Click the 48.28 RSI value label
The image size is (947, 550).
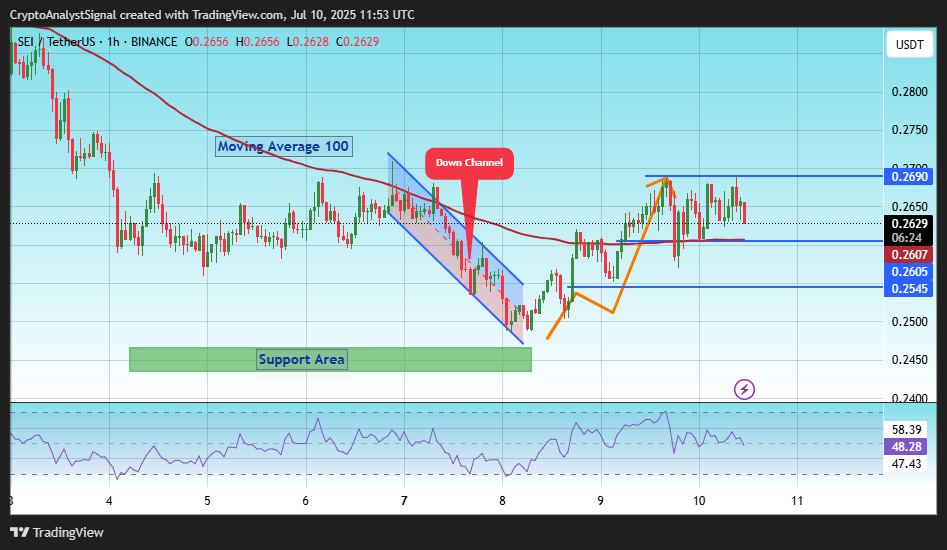tap(907, 447)
